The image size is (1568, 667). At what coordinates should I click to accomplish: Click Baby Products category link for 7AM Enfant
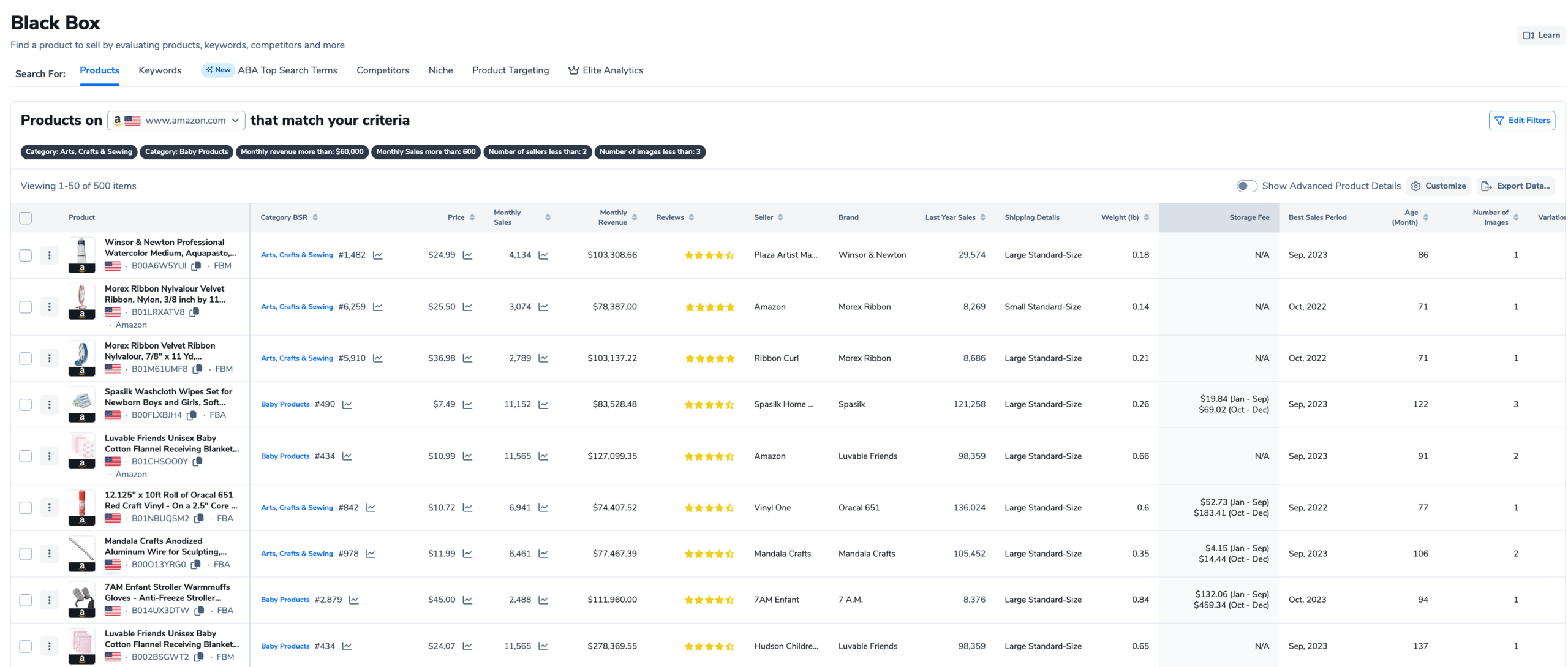point(285,600)
